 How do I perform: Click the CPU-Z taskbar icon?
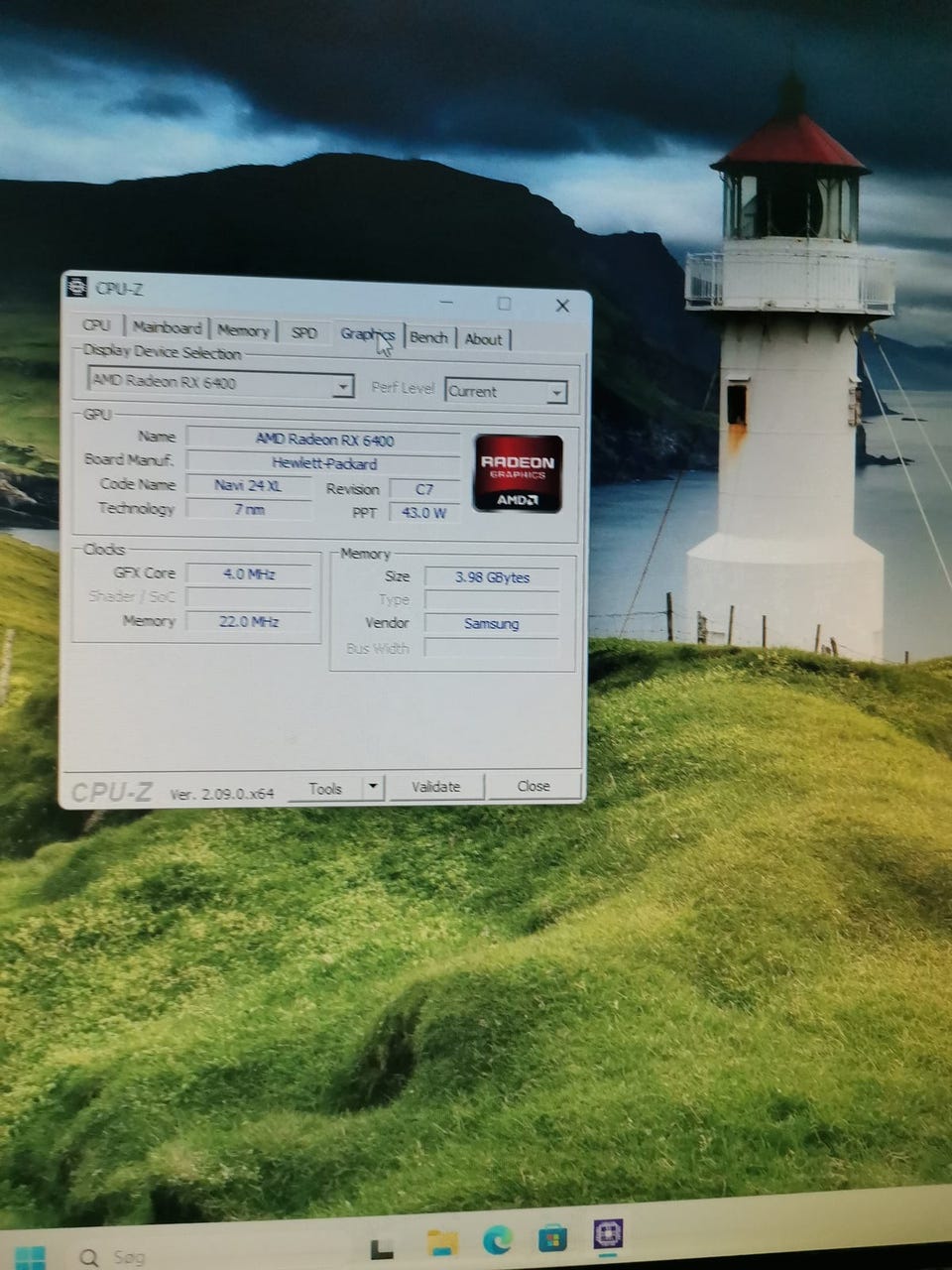point(607,1234)
